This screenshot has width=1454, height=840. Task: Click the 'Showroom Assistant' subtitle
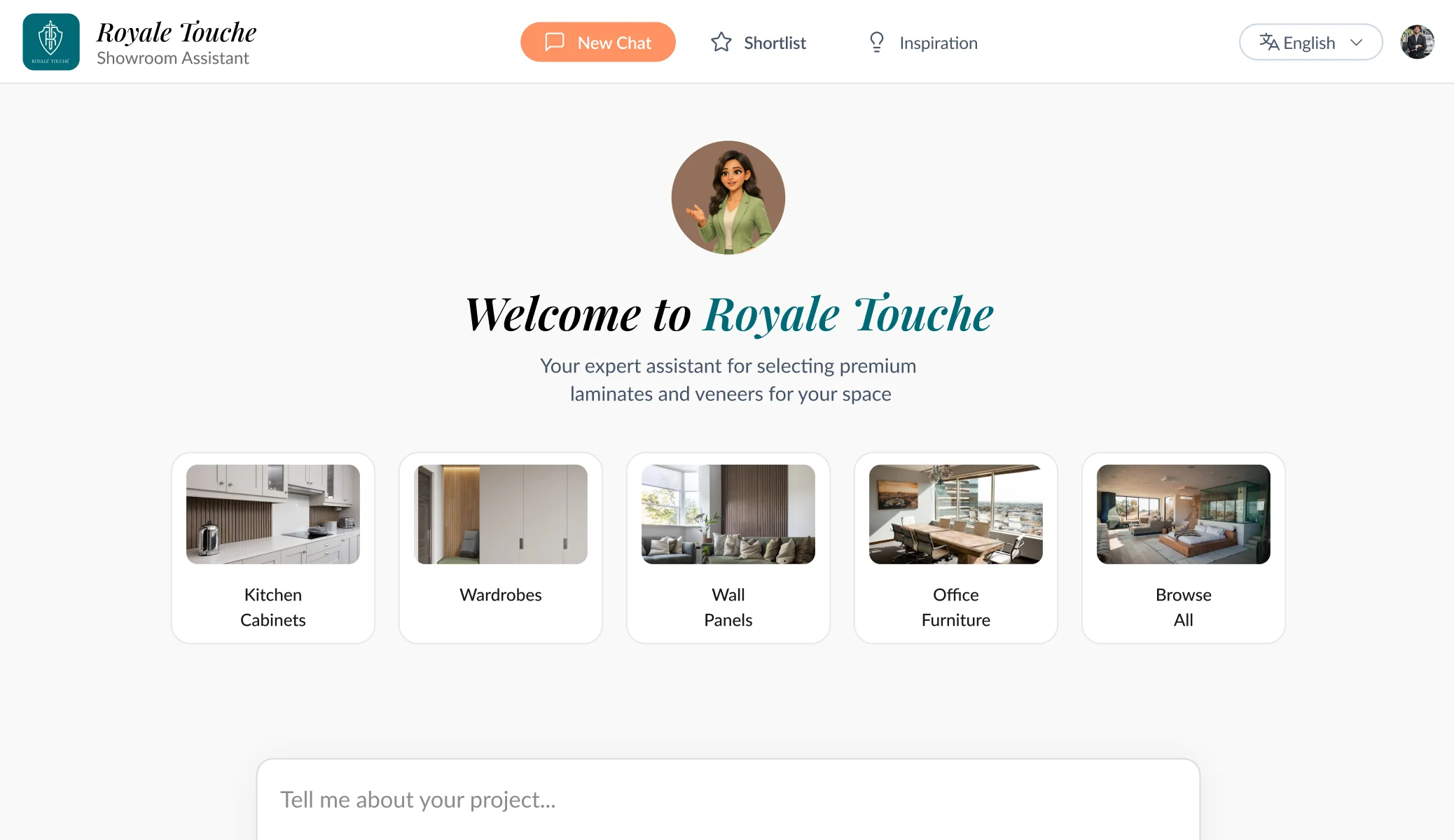point(173,58)
